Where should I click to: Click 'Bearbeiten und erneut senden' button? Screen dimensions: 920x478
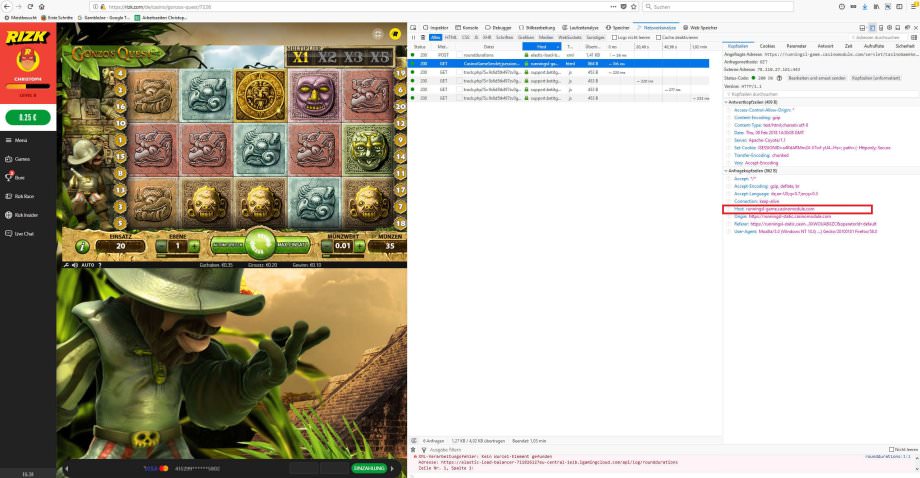point(817,78)
